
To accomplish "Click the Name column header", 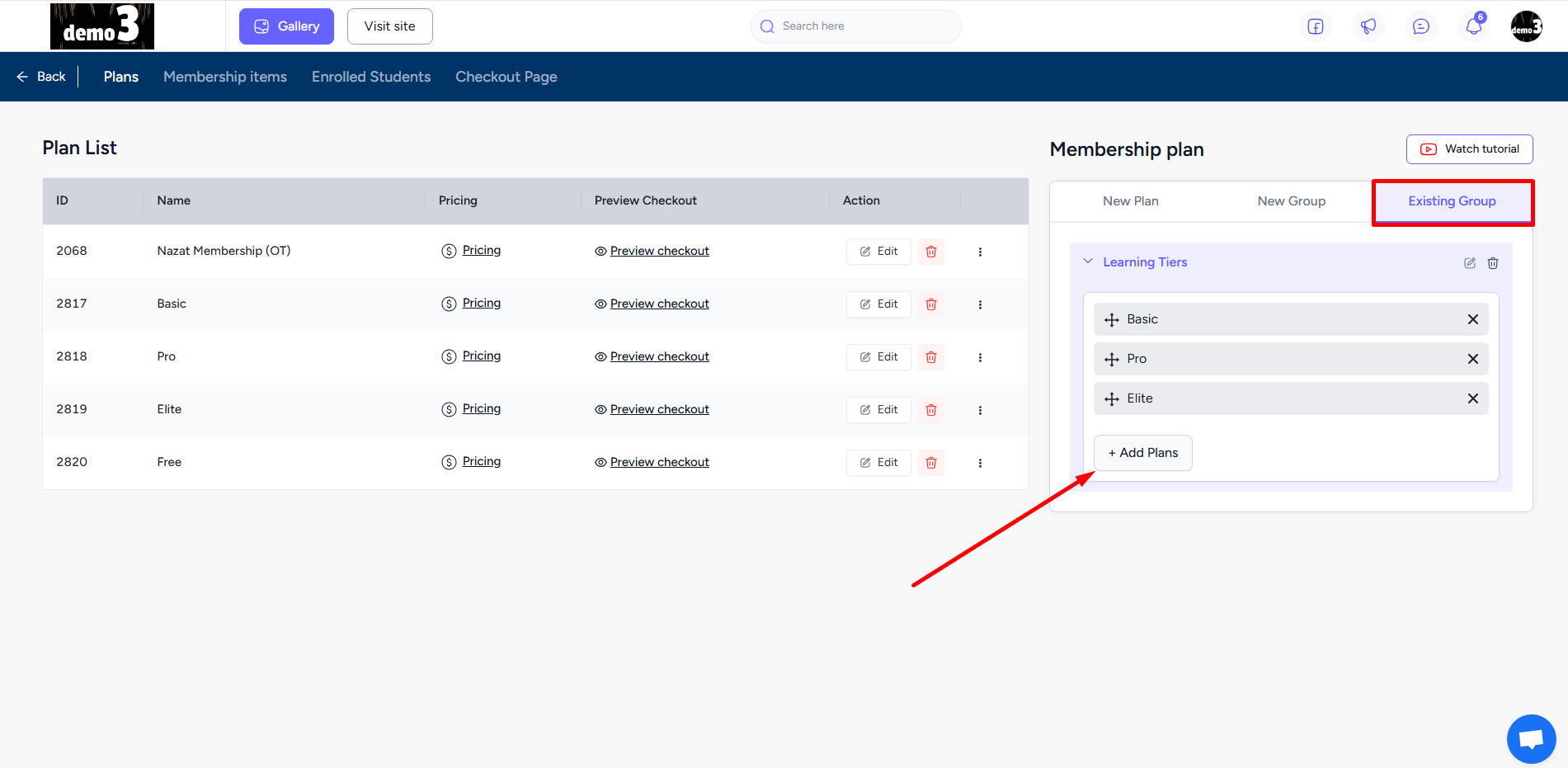I will [x=174, y=200].
